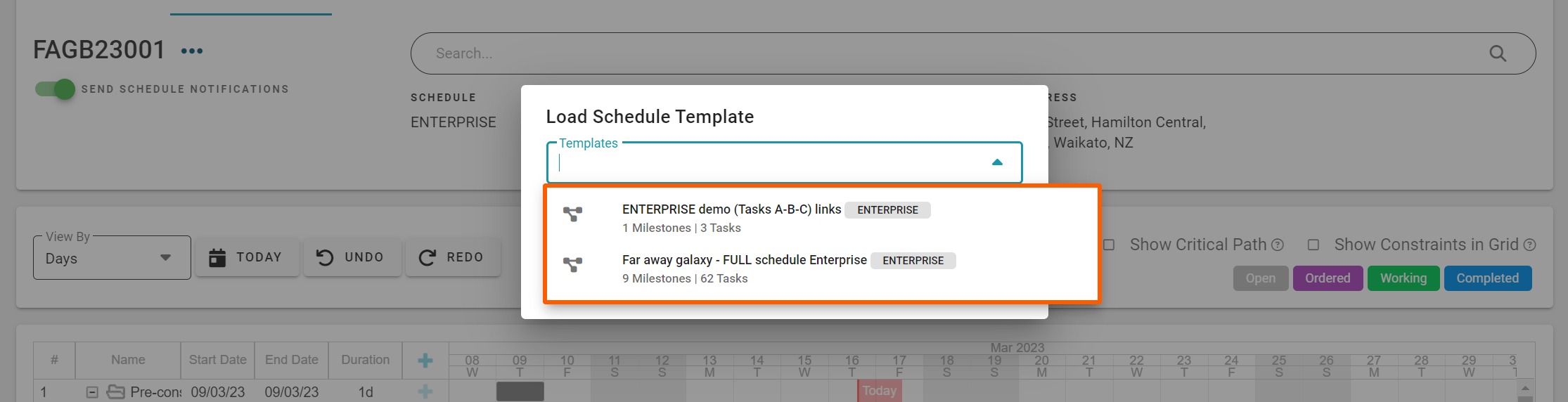Open the View By Days dropdown
Screen dimensions: 1568x402
click(112, 258)
